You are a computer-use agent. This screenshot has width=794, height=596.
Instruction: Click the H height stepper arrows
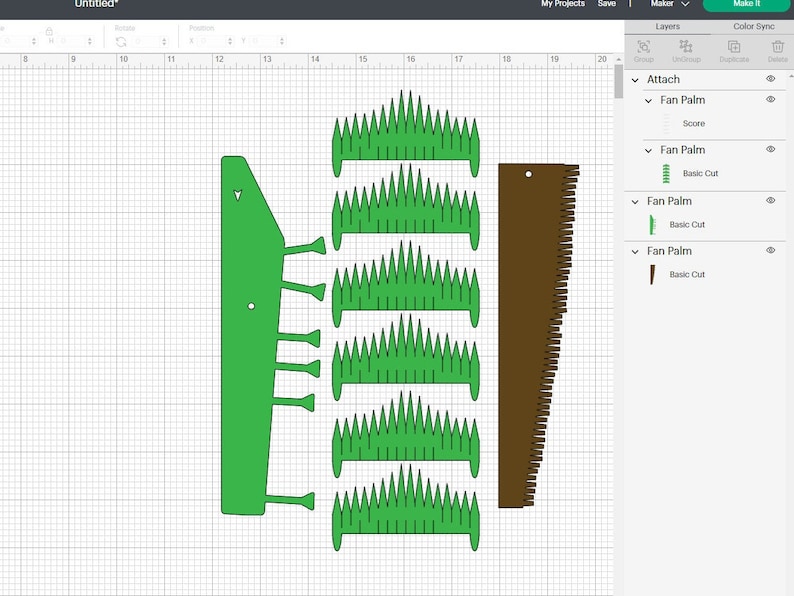[90, 41]
